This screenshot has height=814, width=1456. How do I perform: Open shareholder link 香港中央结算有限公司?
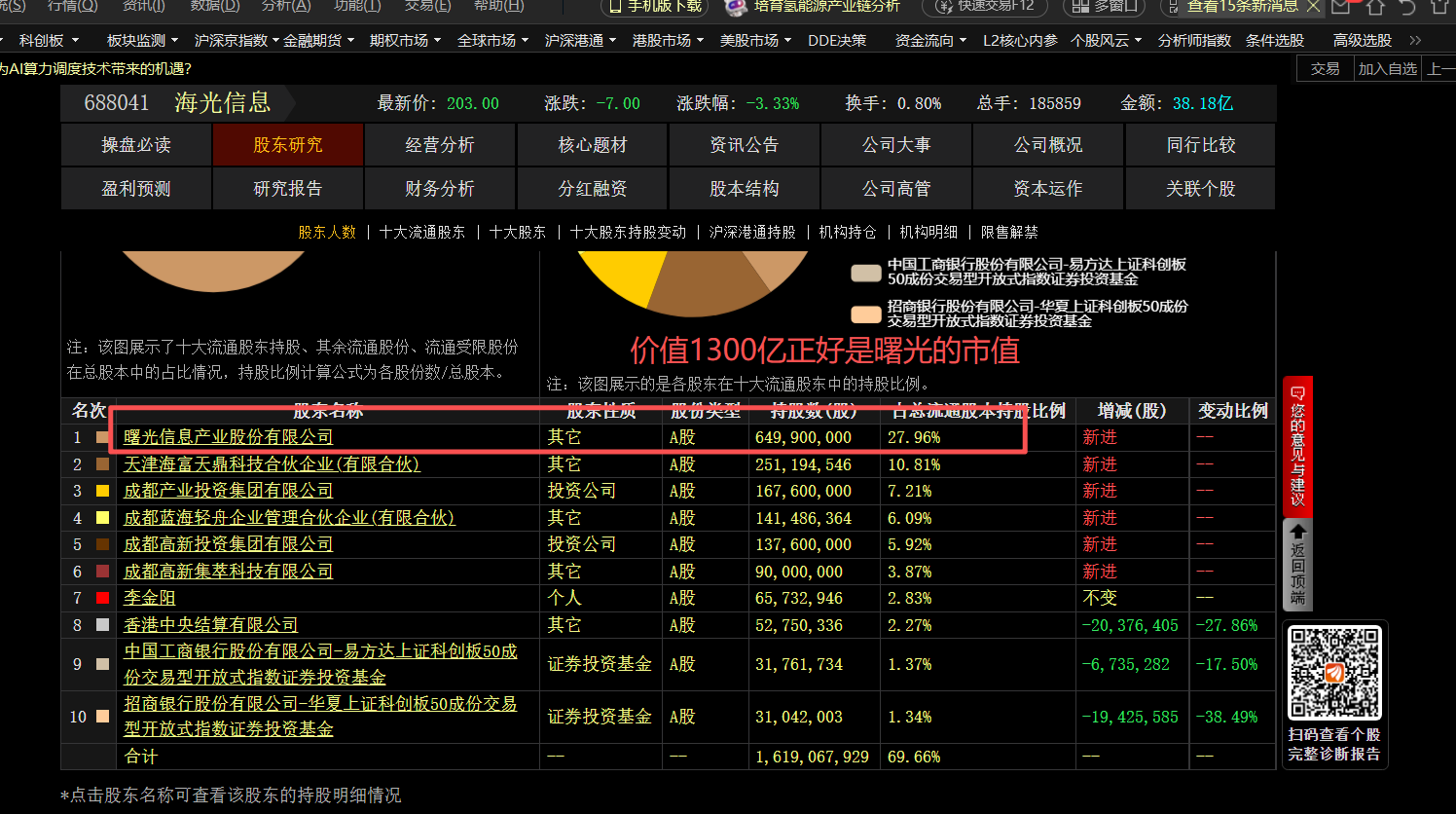coord(211,625)
